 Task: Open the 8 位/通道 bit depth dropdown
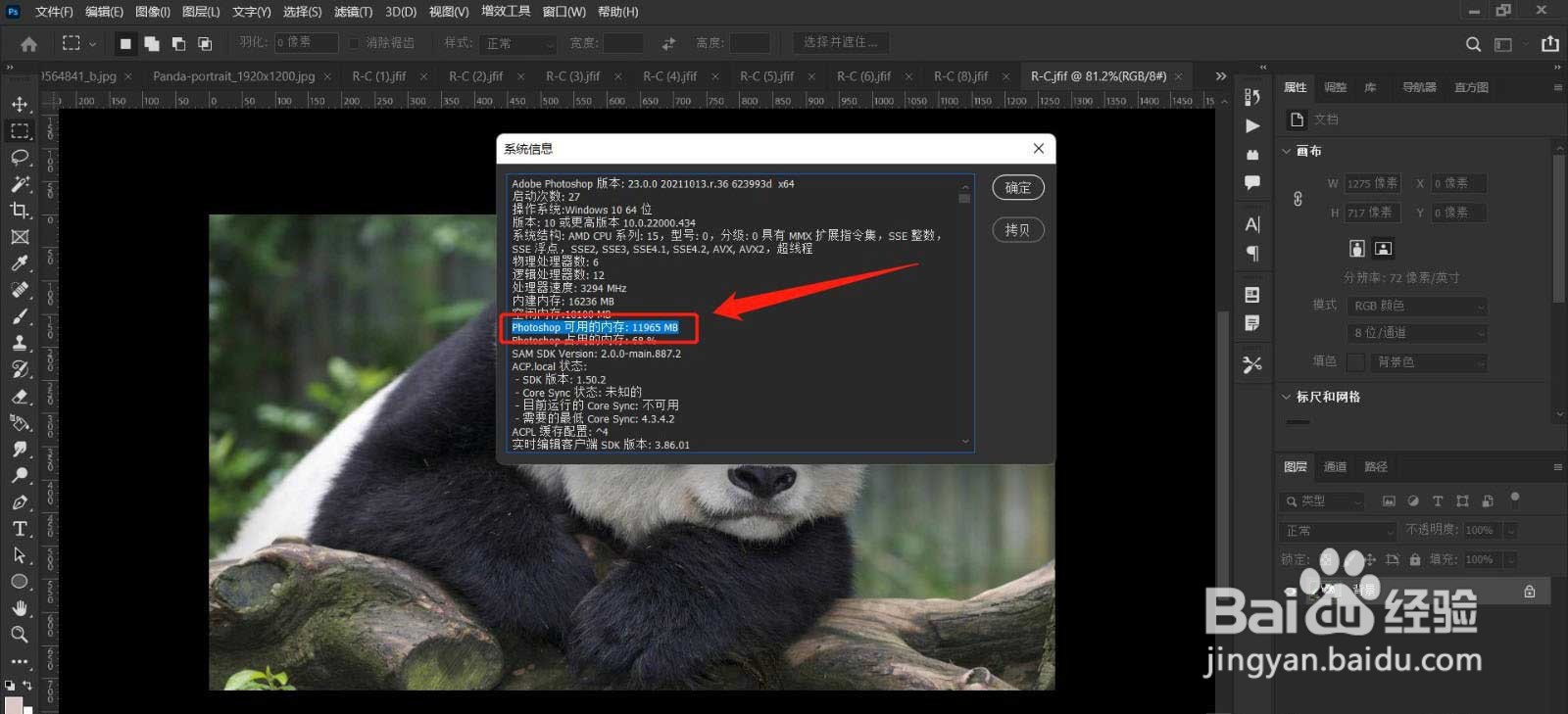click(1417, 333)
